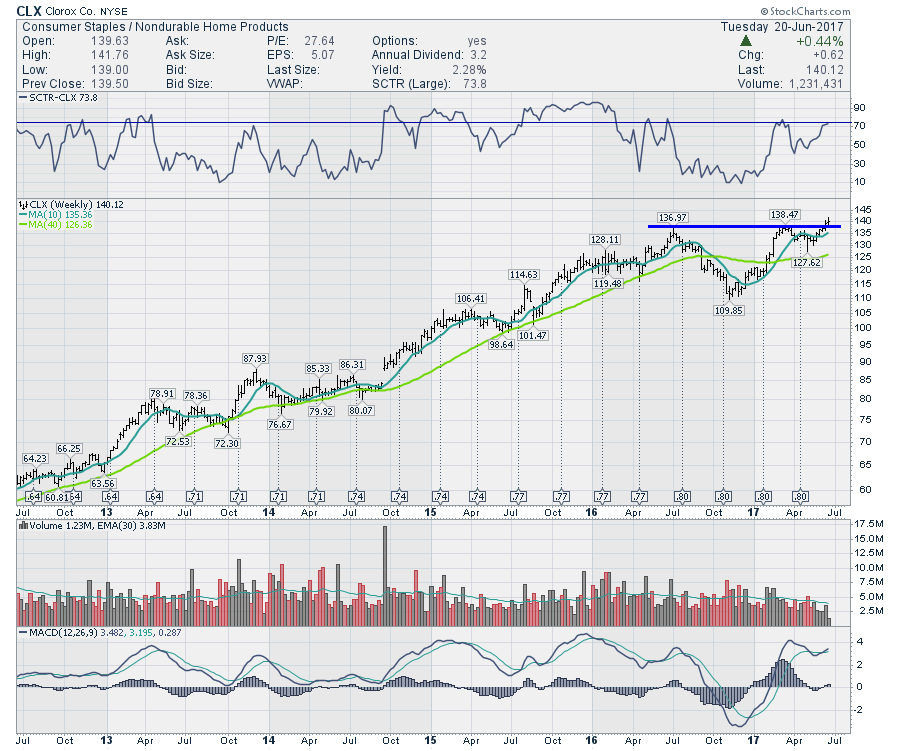Viewport: 900px width, 751px height.
Task: Click Consumer Staples / Nondurable Home Products
Action: pos(155,26)
